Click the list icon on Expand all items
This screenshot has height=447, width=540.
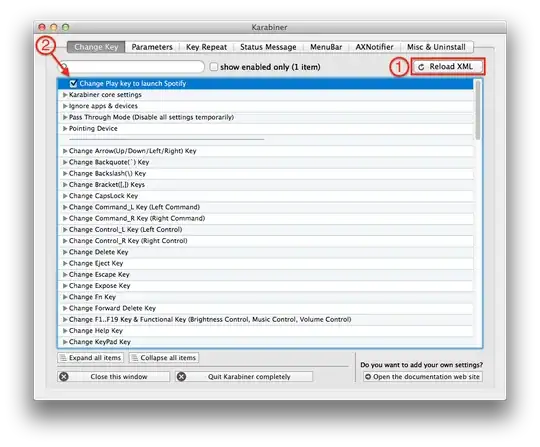pos(63,358)
